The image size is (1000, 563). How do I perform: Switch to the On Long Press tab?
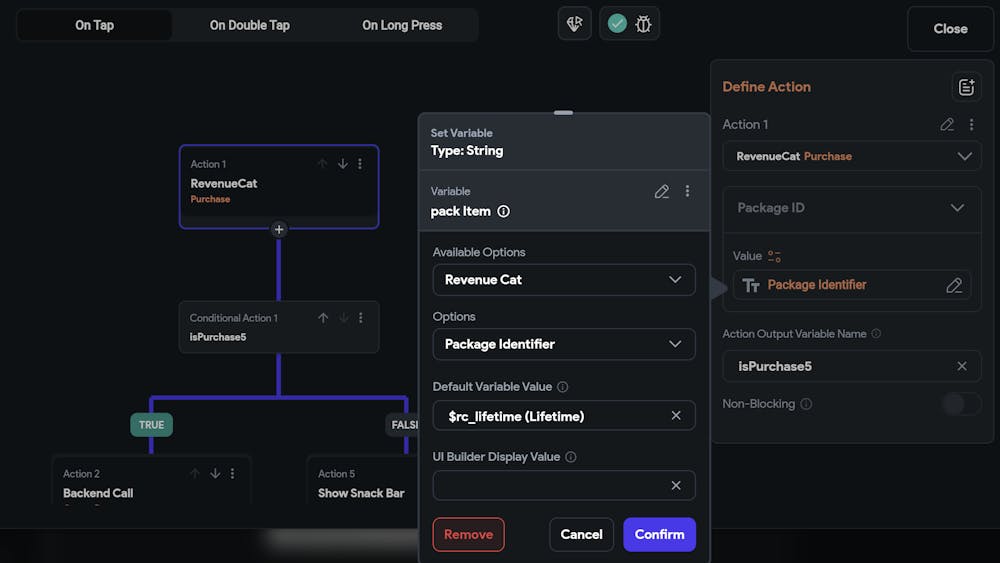(402, 25)
